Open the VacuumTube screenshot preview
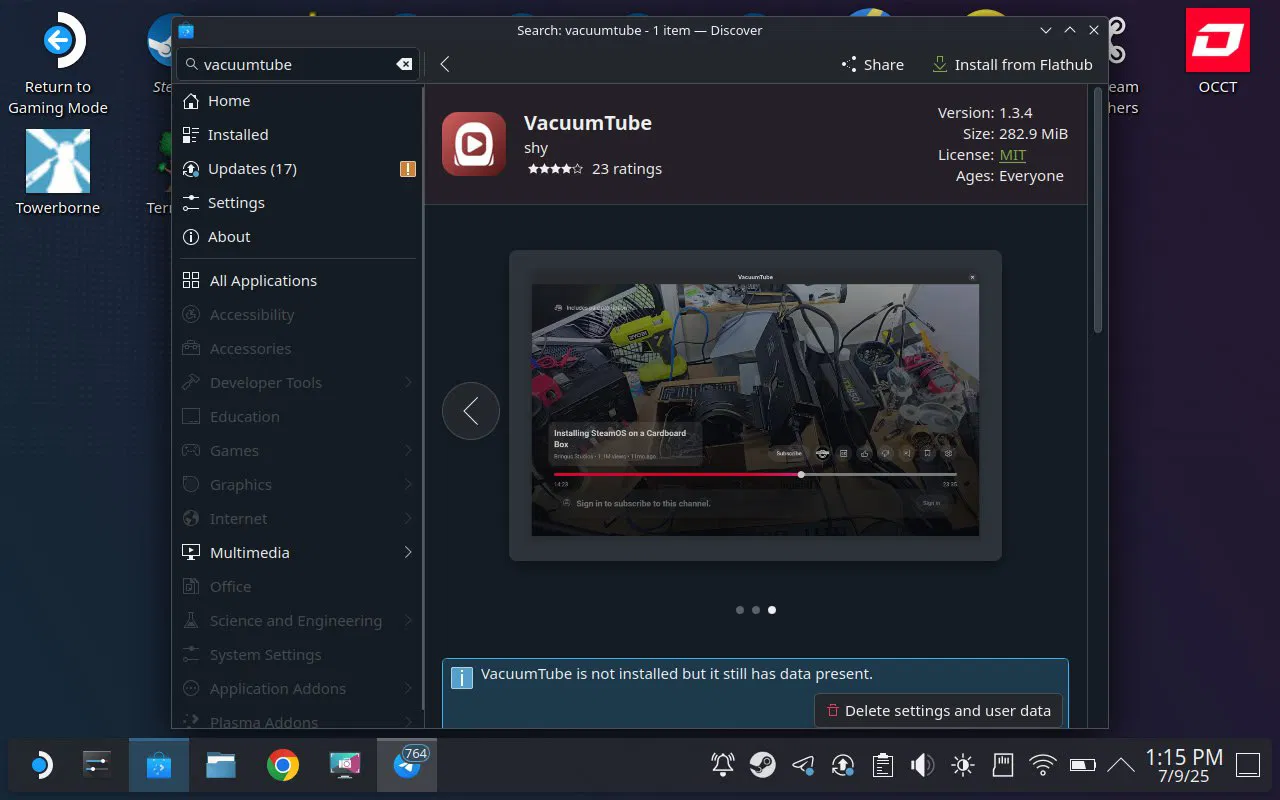The height and width of the screenshot is (800, 1280). (x=755, y=405)
